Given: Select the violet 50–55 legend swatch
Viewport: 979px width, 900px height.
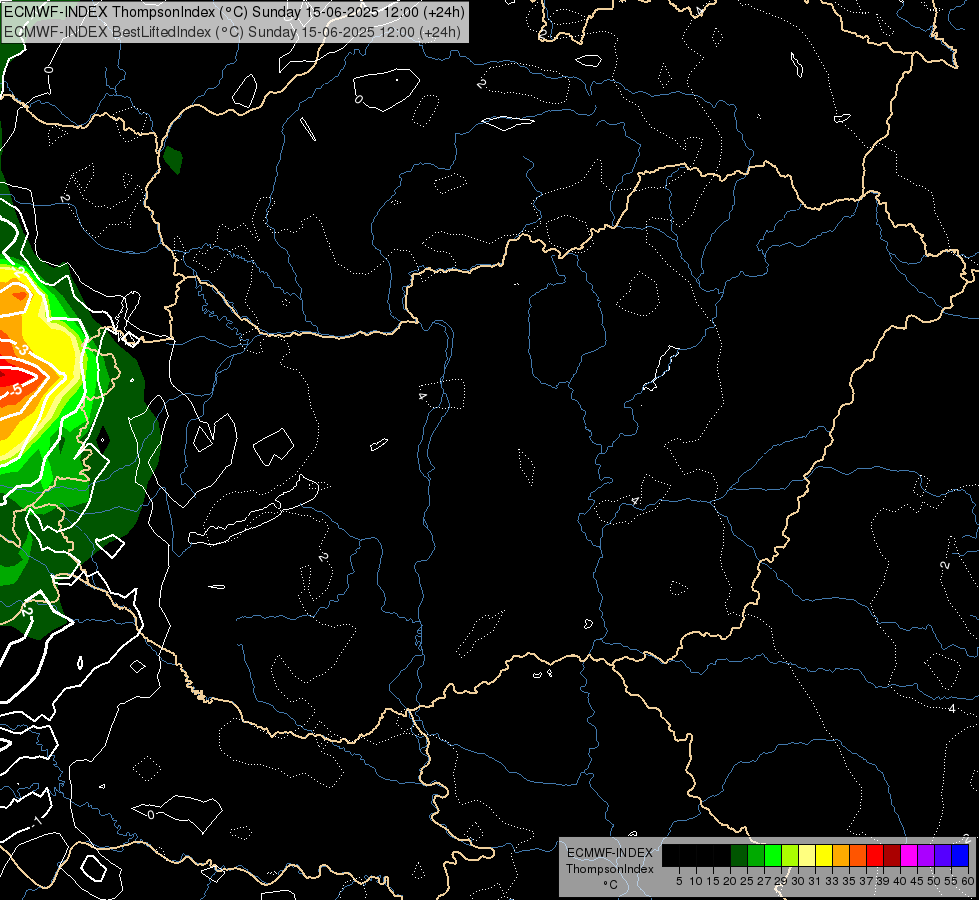Looking at the screenshot, I should pyautogui.click(x=943, y=855).
